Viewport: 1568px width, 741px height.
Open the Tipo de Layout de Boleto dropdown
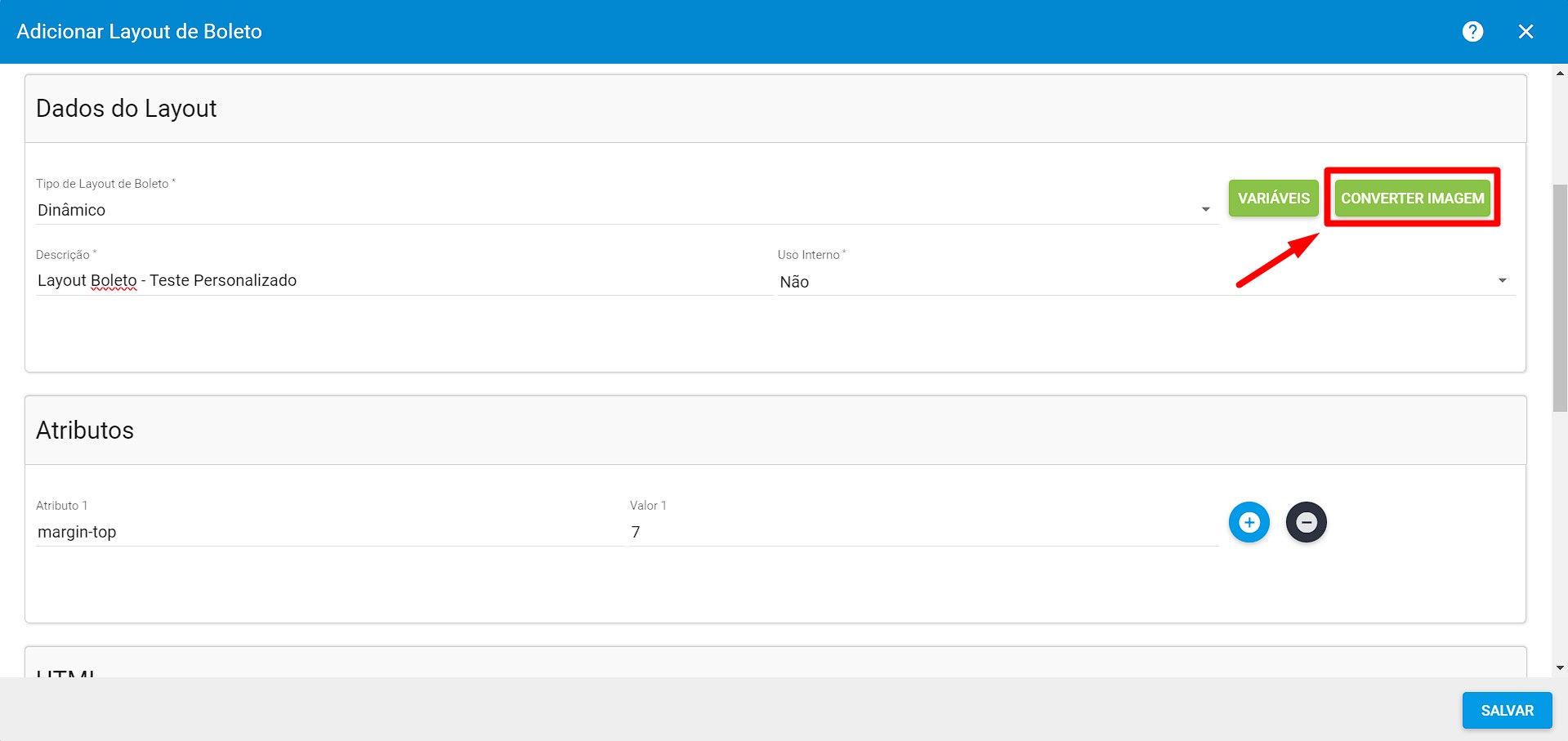click(627, 210)
